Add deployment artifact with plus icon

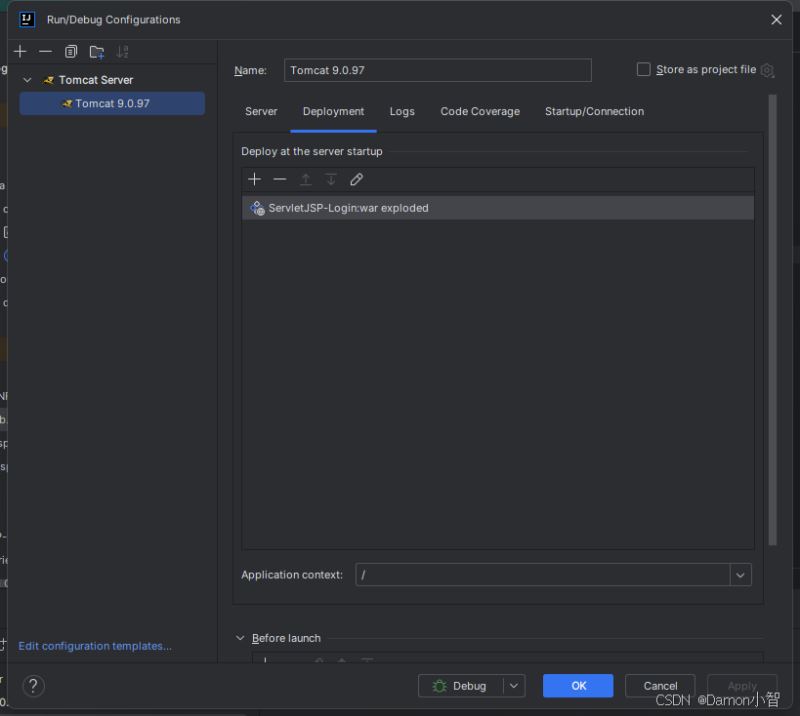(255, 179)
